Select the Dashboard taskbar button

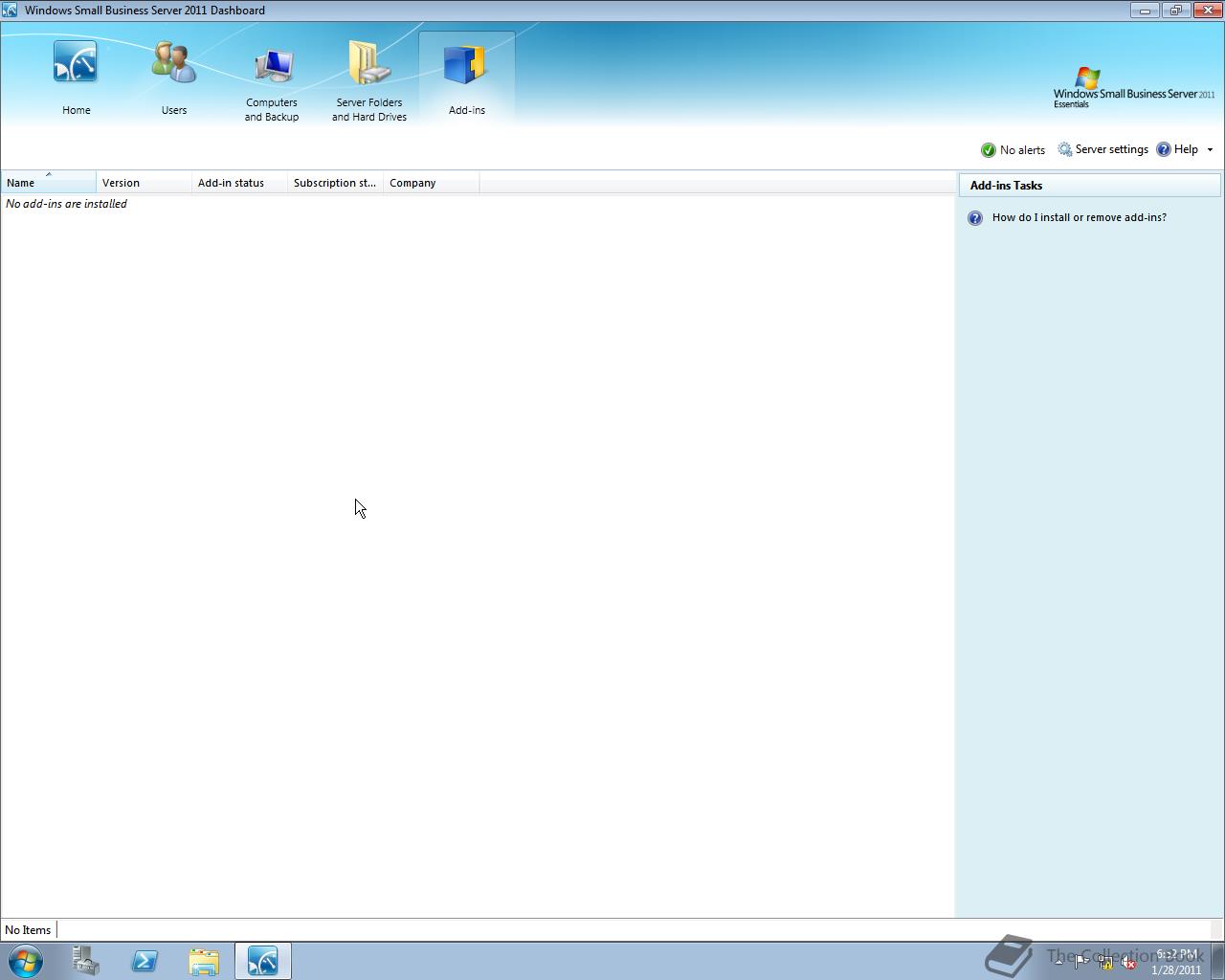click(x=263, y=961)
